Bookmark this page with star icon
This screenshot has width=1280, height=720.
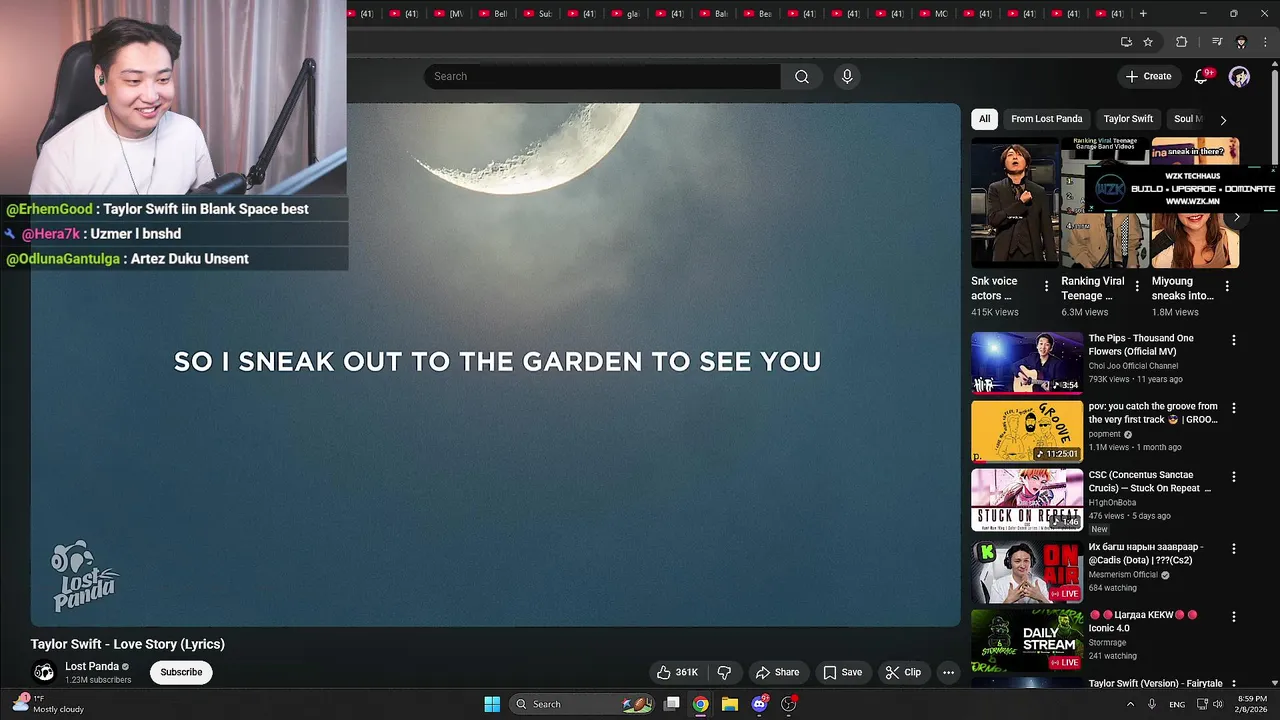tap(1148, 42)
